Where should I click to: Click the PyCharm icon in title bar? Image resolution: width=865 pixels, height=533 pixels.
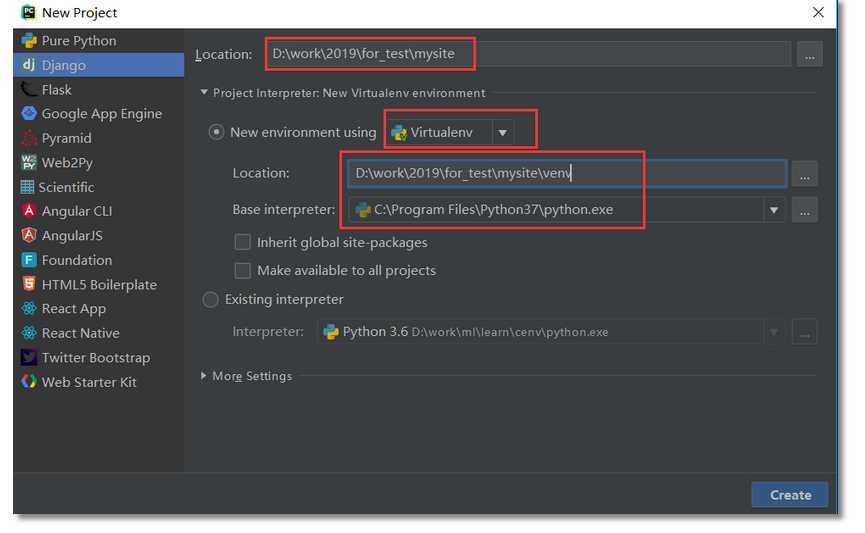click(28, 12)
